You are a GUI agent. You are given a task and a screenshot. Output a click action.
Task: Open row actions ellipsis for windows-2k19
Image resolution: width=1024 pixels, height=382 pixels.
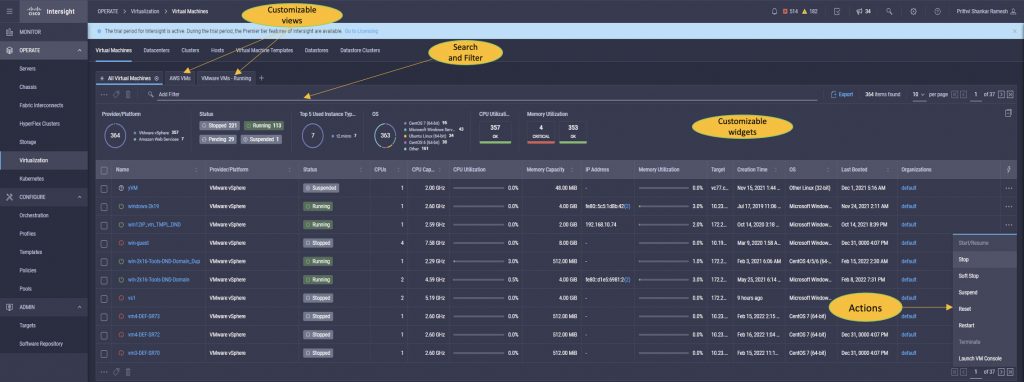[x=1010, y=206]
